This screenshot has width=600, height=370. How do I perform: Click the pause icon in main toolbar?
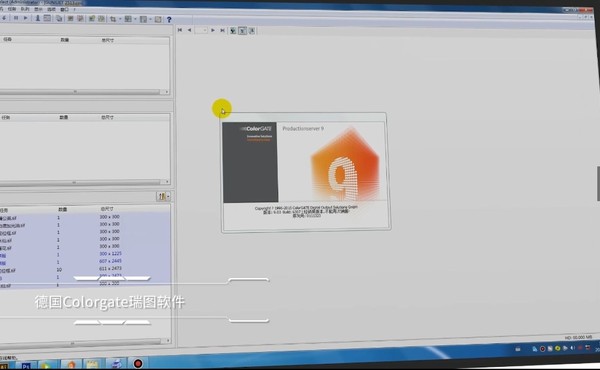[16, 18]
